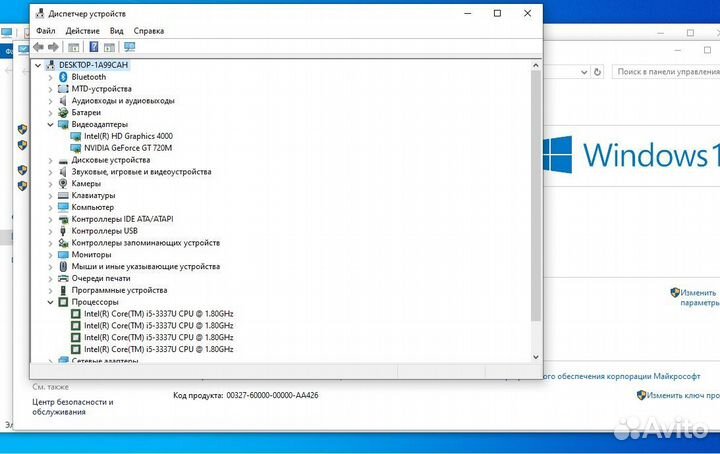This screenshot has height=454, width=720.
Task: Click the Камеры category icon
Action: pyautogui.click(x=64, y=184)
